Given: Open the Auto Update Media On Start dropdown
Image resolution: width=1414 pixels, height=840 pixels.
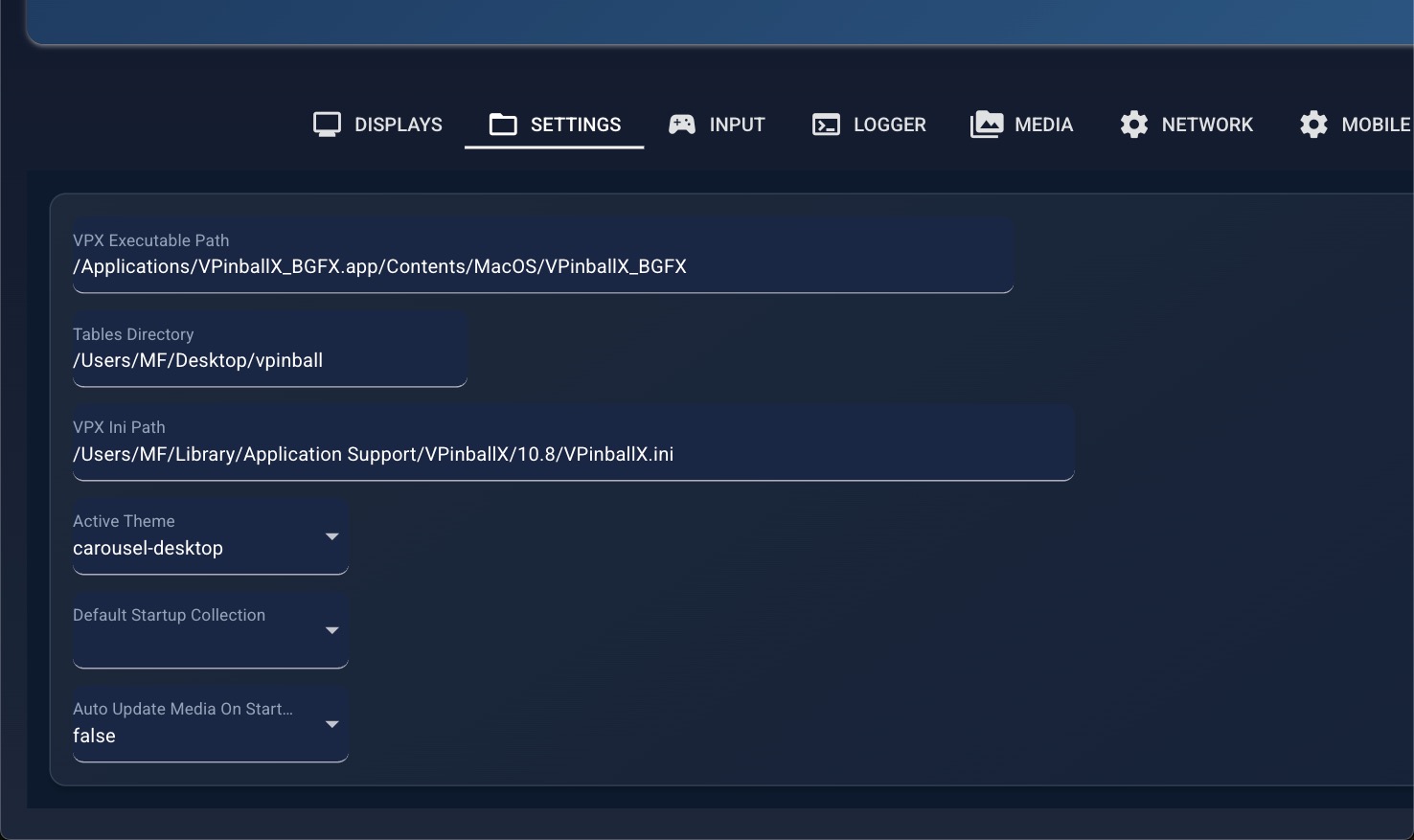Looking at the screenshot, I should (x=210, y=725).
